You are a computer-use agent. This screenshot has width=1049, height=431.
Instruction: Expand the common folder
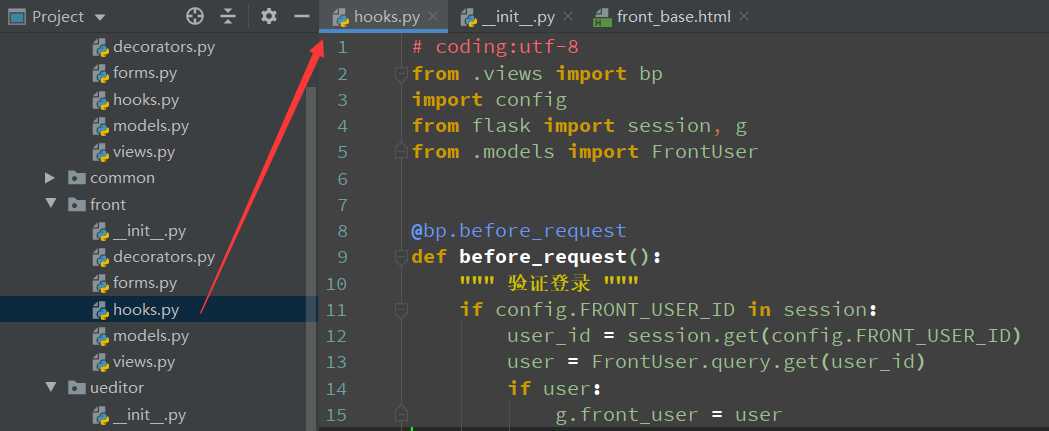pos(50,178)
